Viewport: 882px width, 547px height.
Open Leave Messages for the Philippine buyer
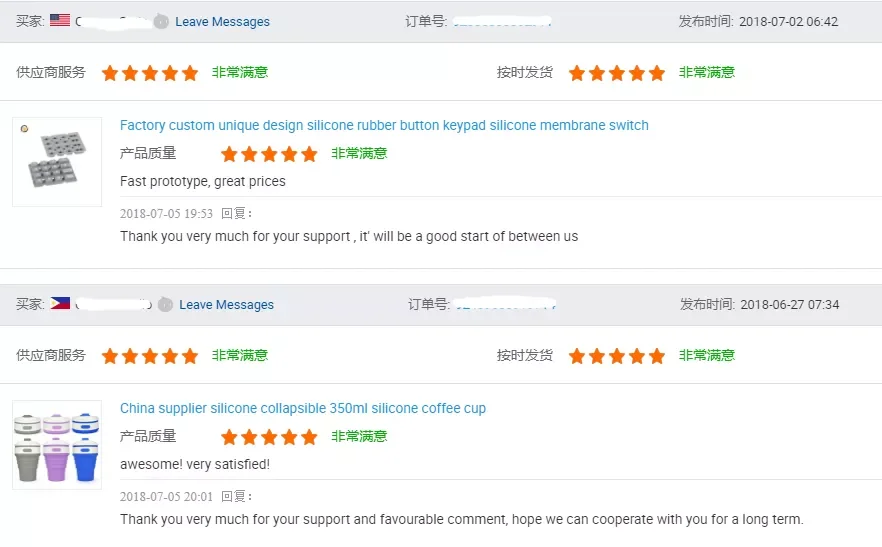226,304
